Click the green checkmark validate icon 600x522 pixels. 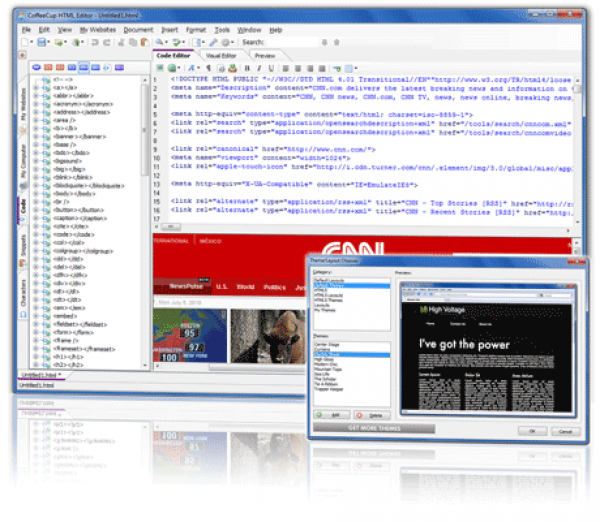[x=176, y=42]
